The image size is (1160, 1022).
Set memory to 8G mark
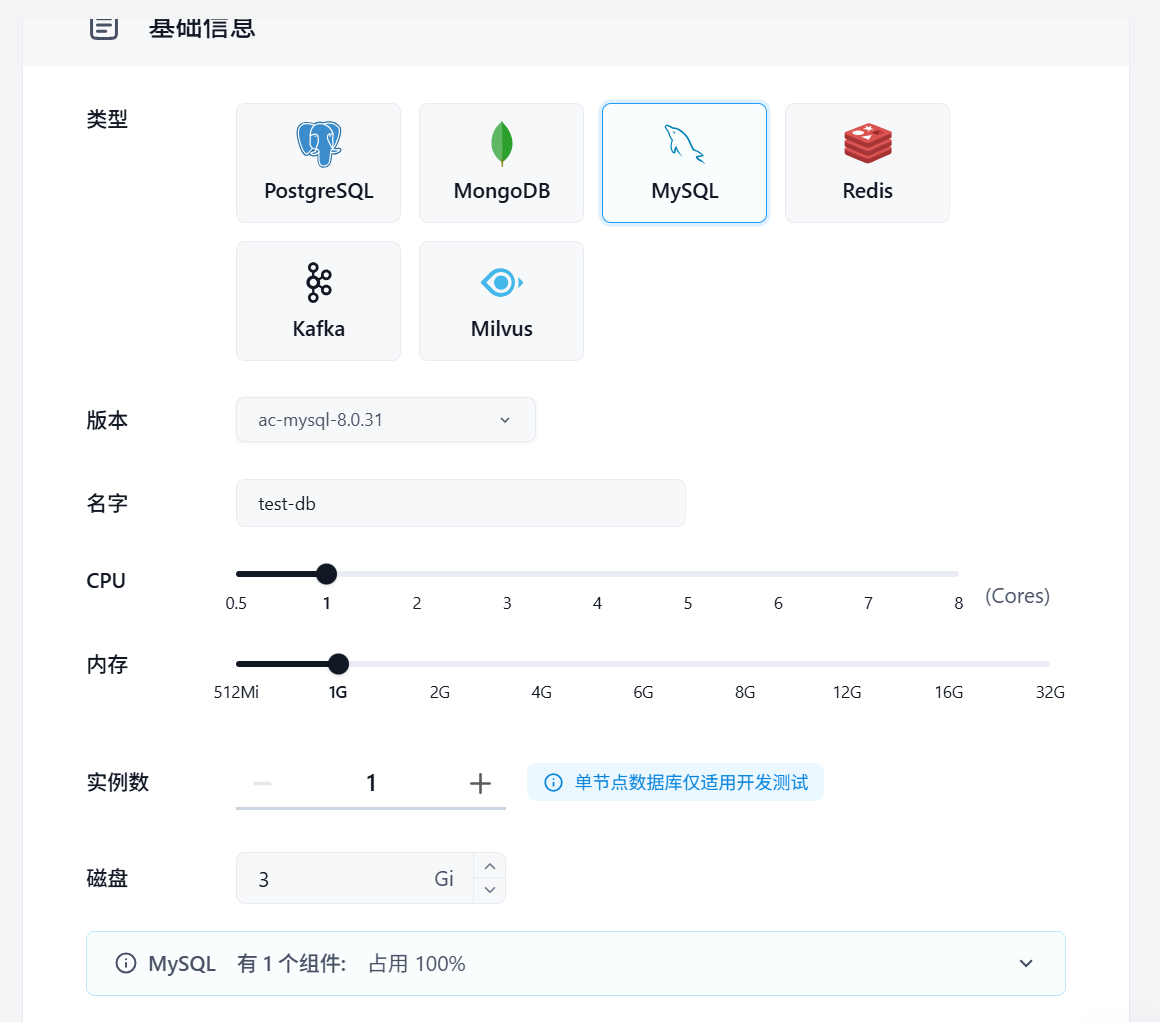coord(745,692)
